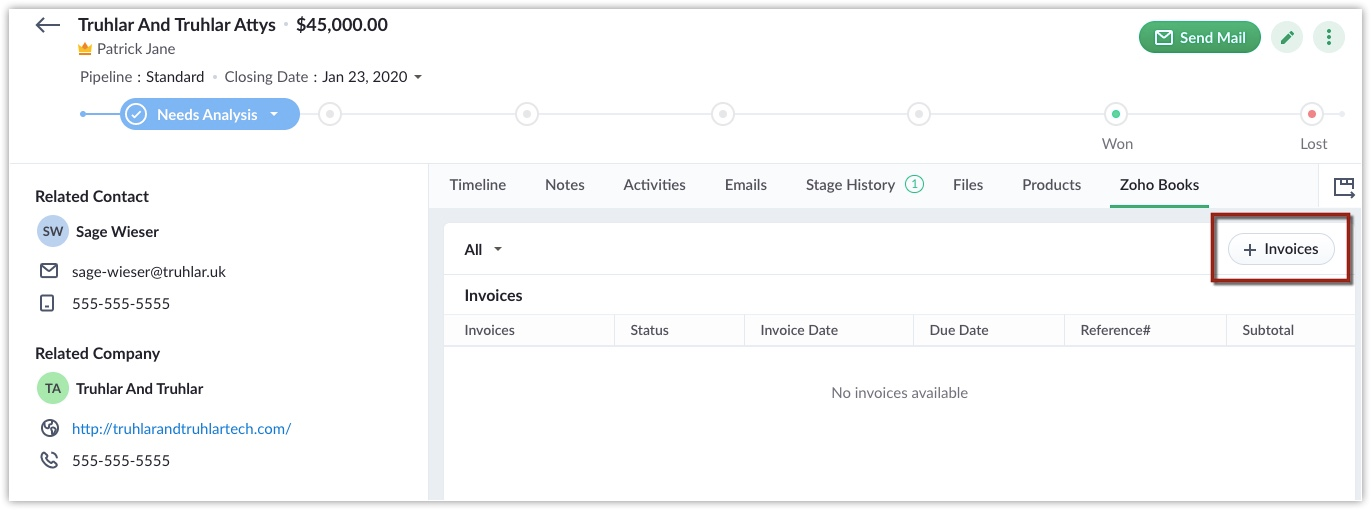The width and height of the screenshot is (1371, 510).
Task: Select the stage circle after Needs Analysis
Action: coord(330,114)
